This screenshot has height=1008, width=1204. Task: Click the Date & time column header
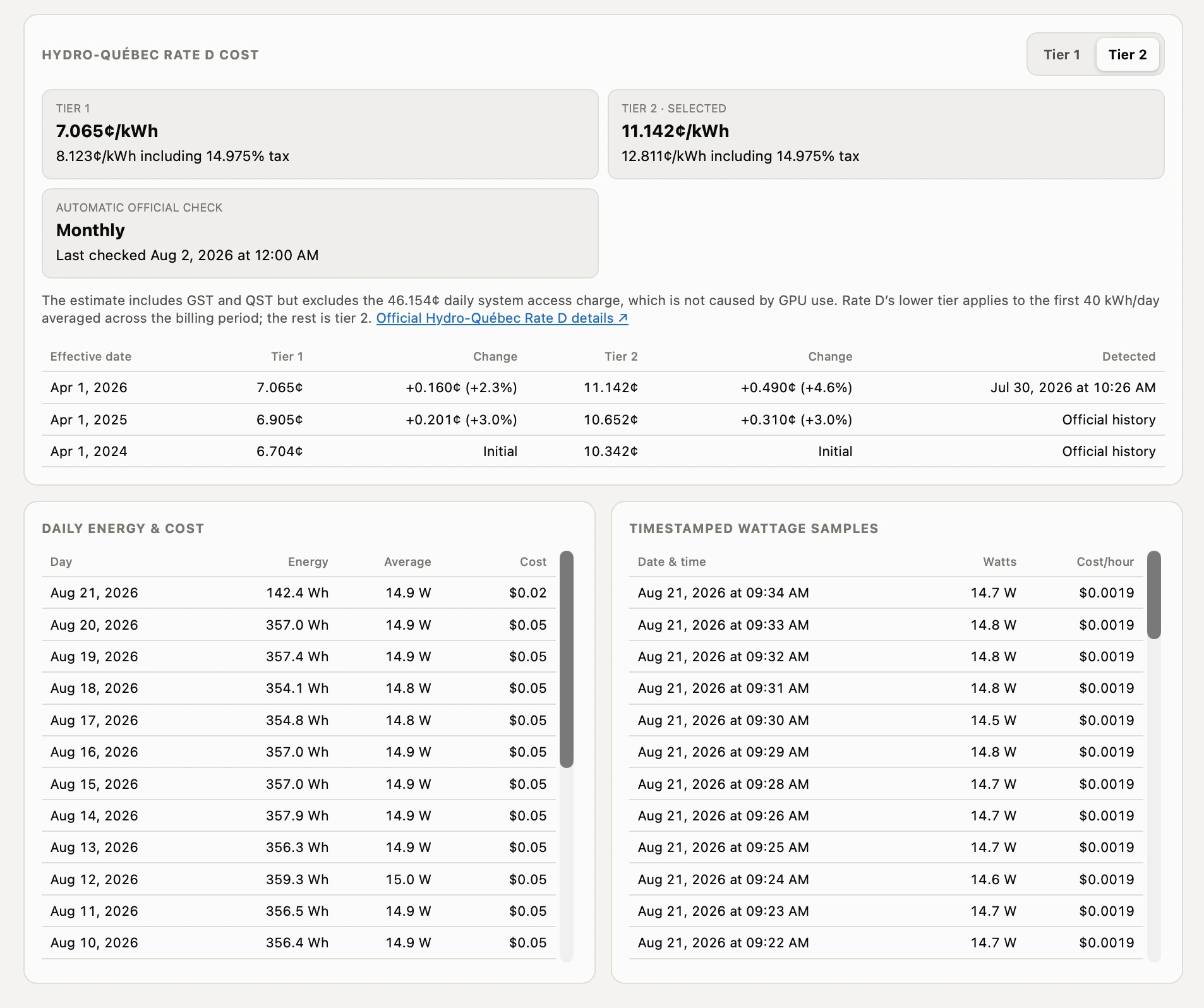[672, 562]
